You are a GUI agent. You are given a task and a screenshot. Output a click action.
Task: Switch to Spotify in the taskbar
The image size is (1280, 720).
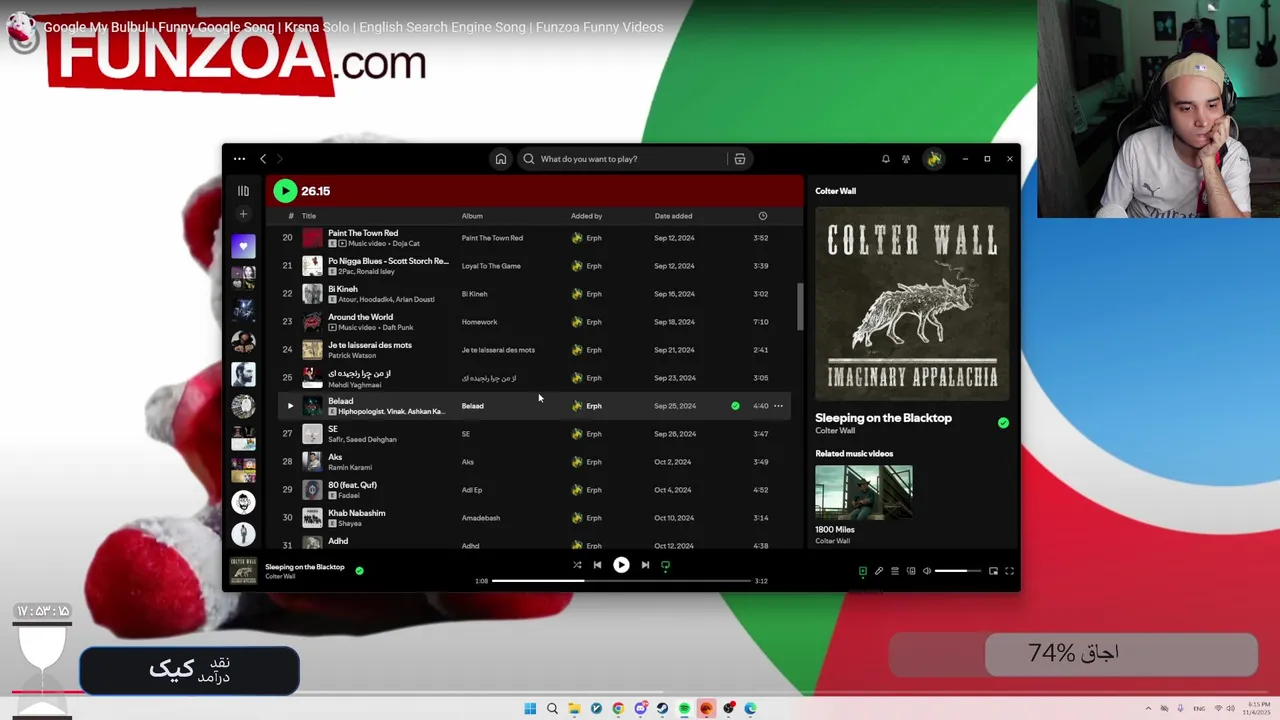pyautogui.click(x=684, y=708)
